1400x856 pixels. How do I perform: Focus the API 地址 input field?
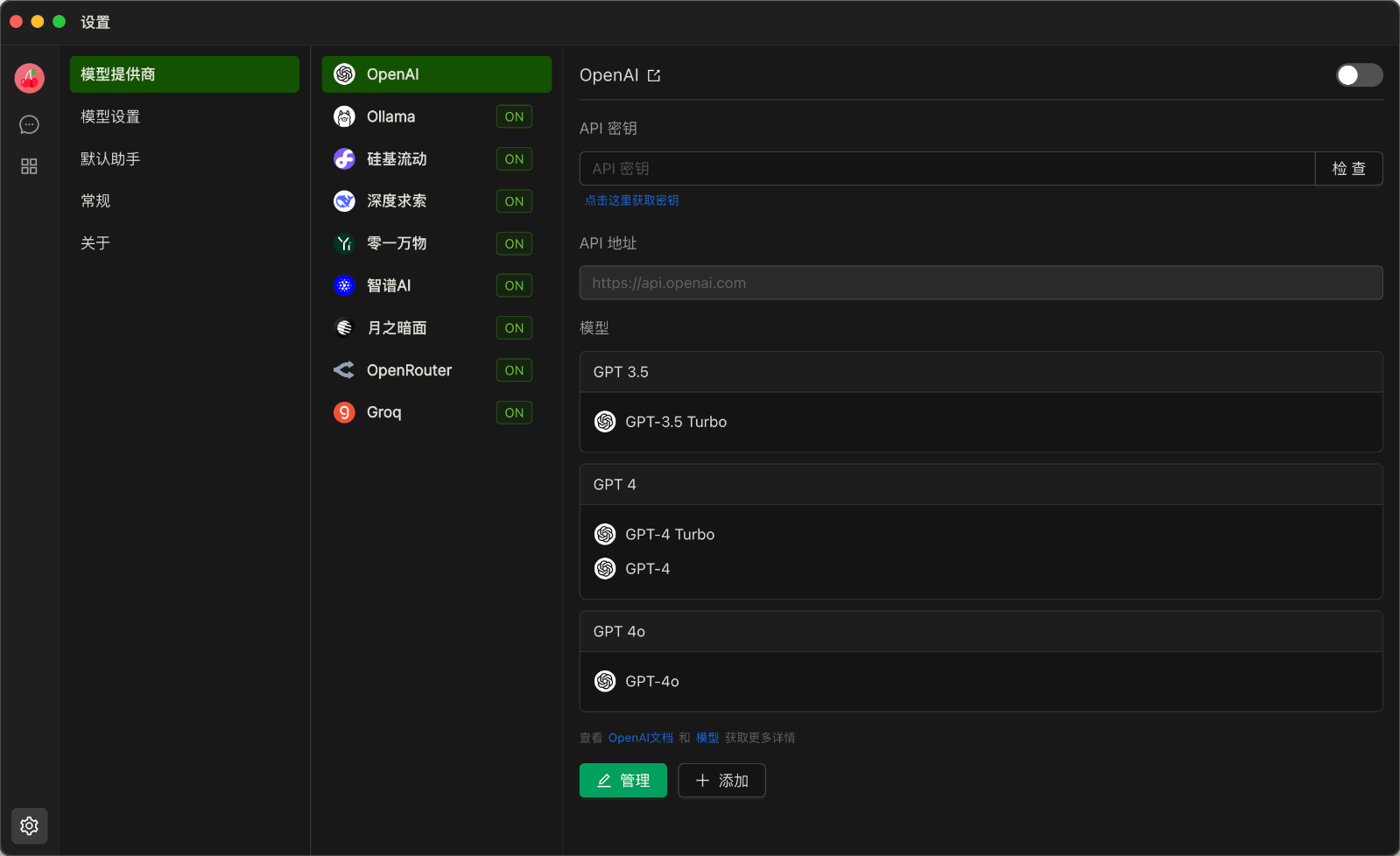pos(981,283)
